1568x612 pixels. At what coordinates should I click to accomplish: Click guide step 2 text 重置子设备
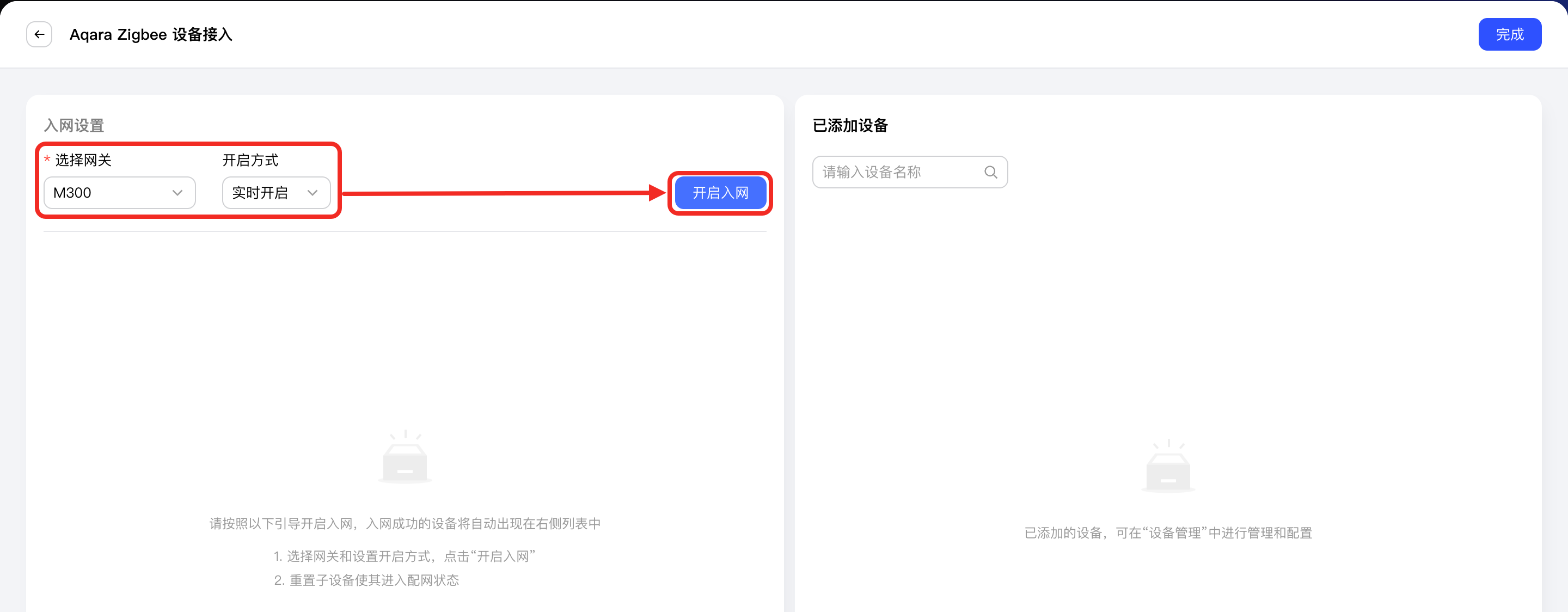[x=322, y=580]
